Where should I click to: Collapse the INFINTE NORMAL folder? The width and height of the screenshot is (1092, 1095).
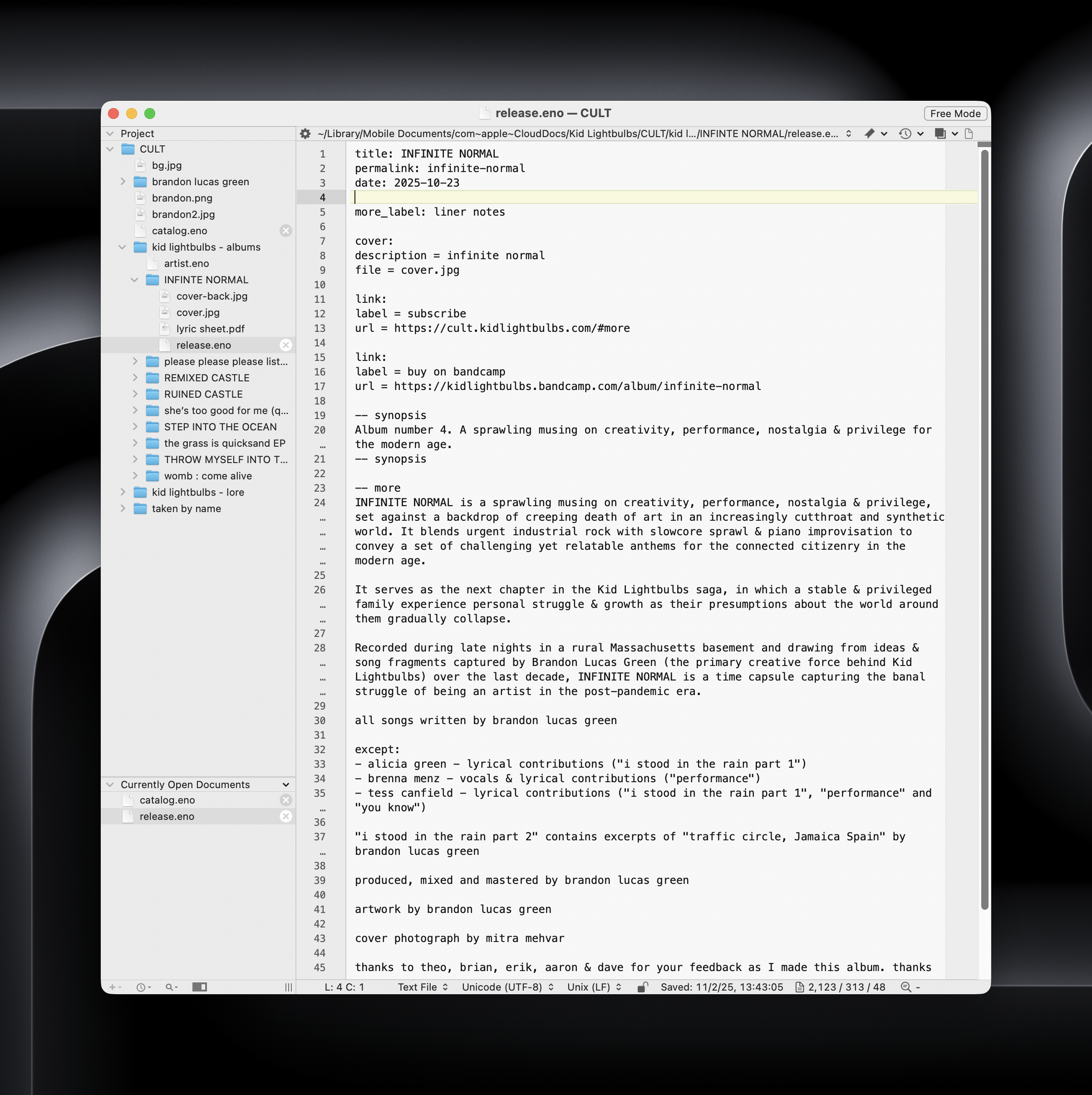(x=135, y=280)
